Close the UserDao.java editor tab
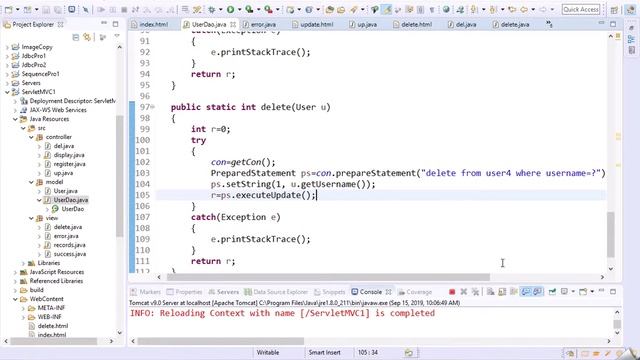Viewport: 640px width, 360px height. click(233, 24)
